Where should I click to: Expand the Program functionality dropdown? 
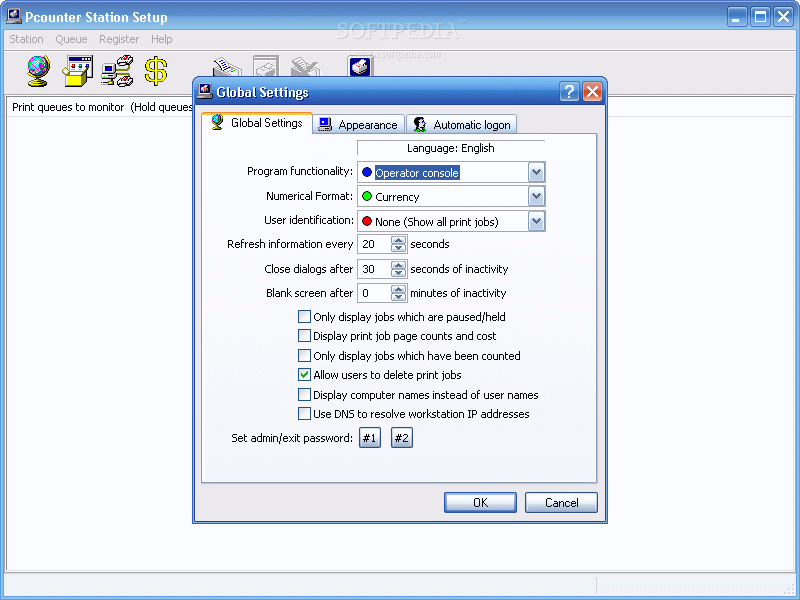click(536, 172)
